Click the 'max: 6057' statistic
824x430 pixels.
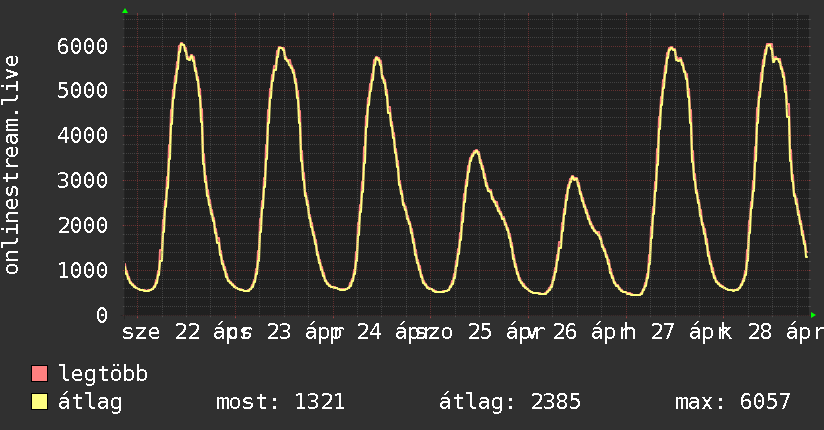(733, 402)
